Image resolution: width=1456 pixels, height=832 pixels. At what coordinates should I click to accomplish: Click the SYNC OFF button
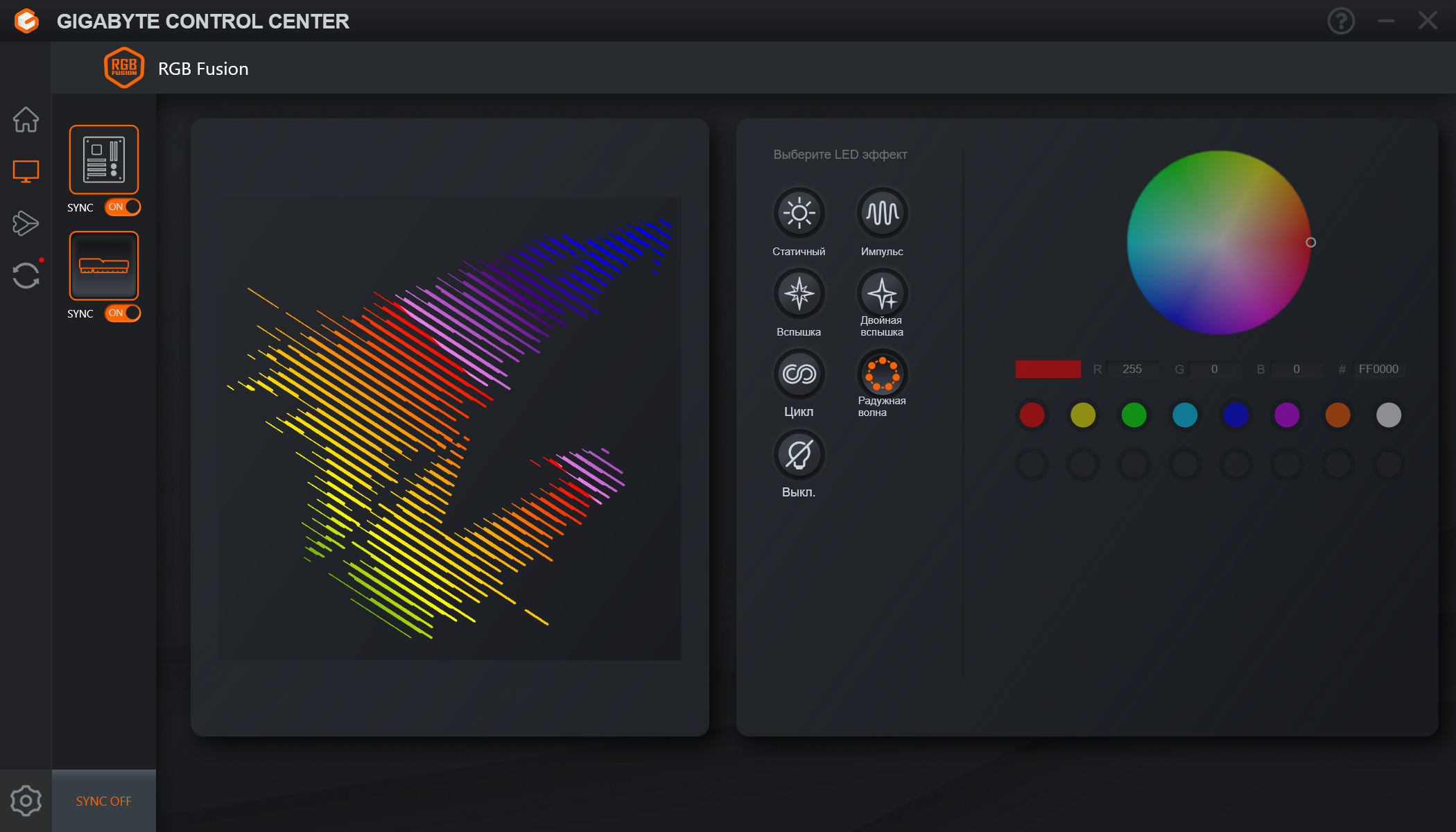click(104, 801)
